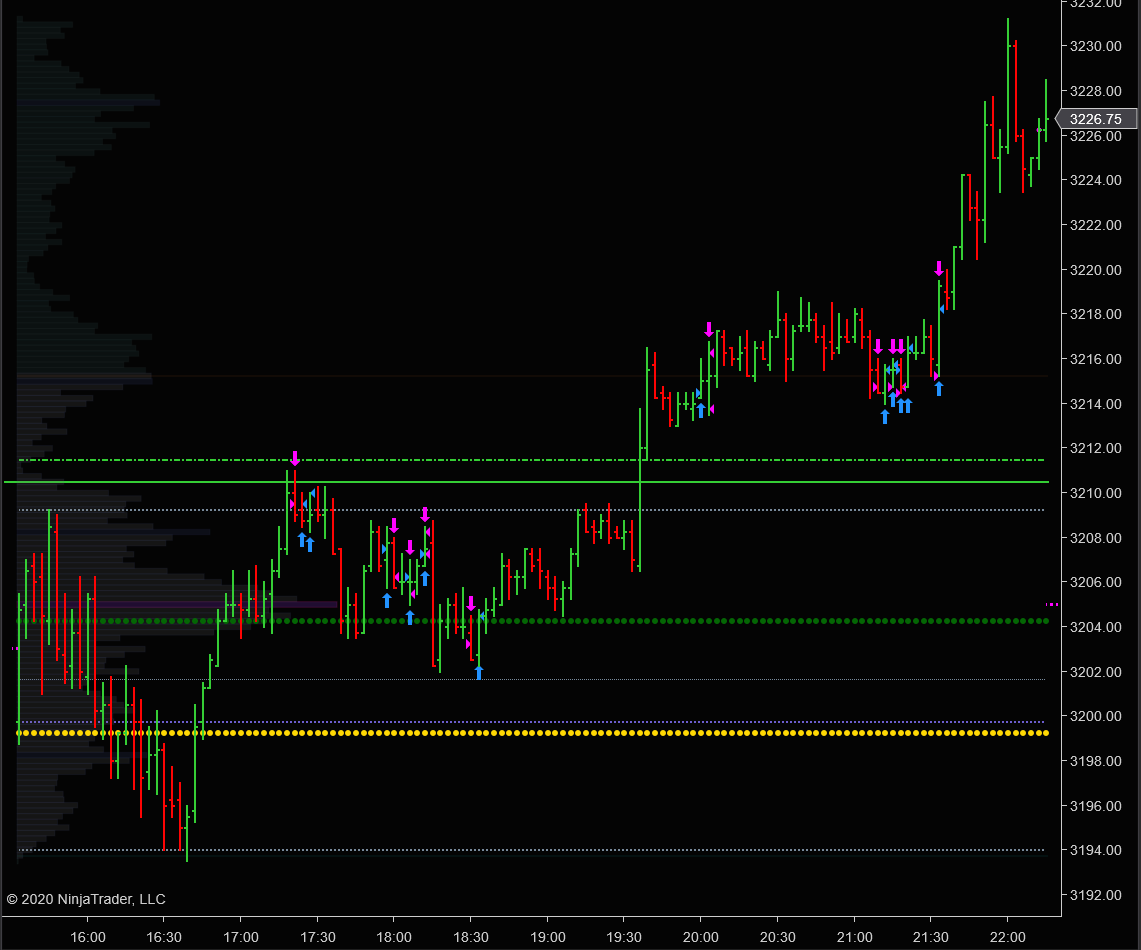This screenshot has height=950, width=1141.
Task: Click the 16:00 time axis label
Action: pyautogui.click(x=87, y=937)
